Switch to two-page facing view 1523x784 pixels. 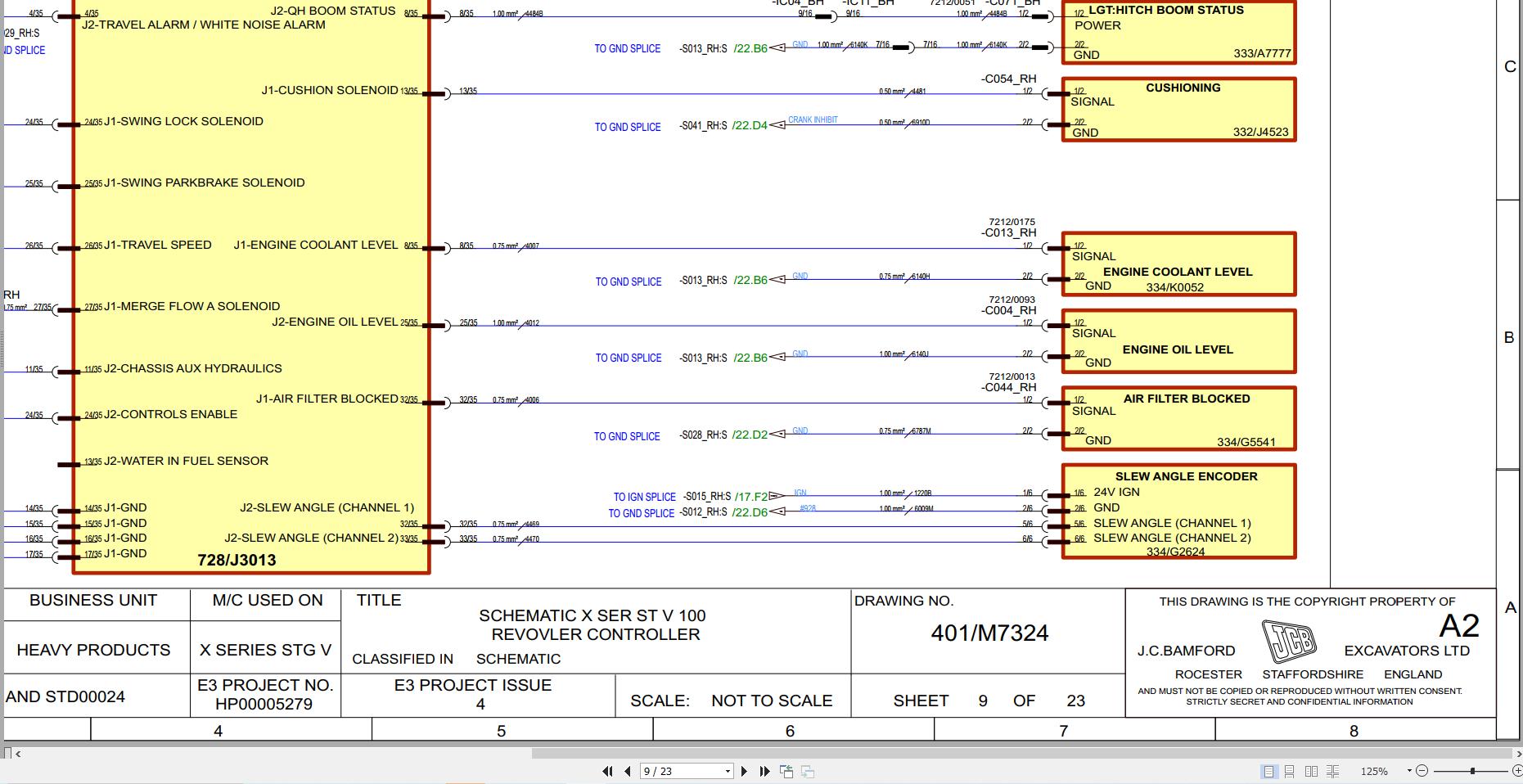1311,771
